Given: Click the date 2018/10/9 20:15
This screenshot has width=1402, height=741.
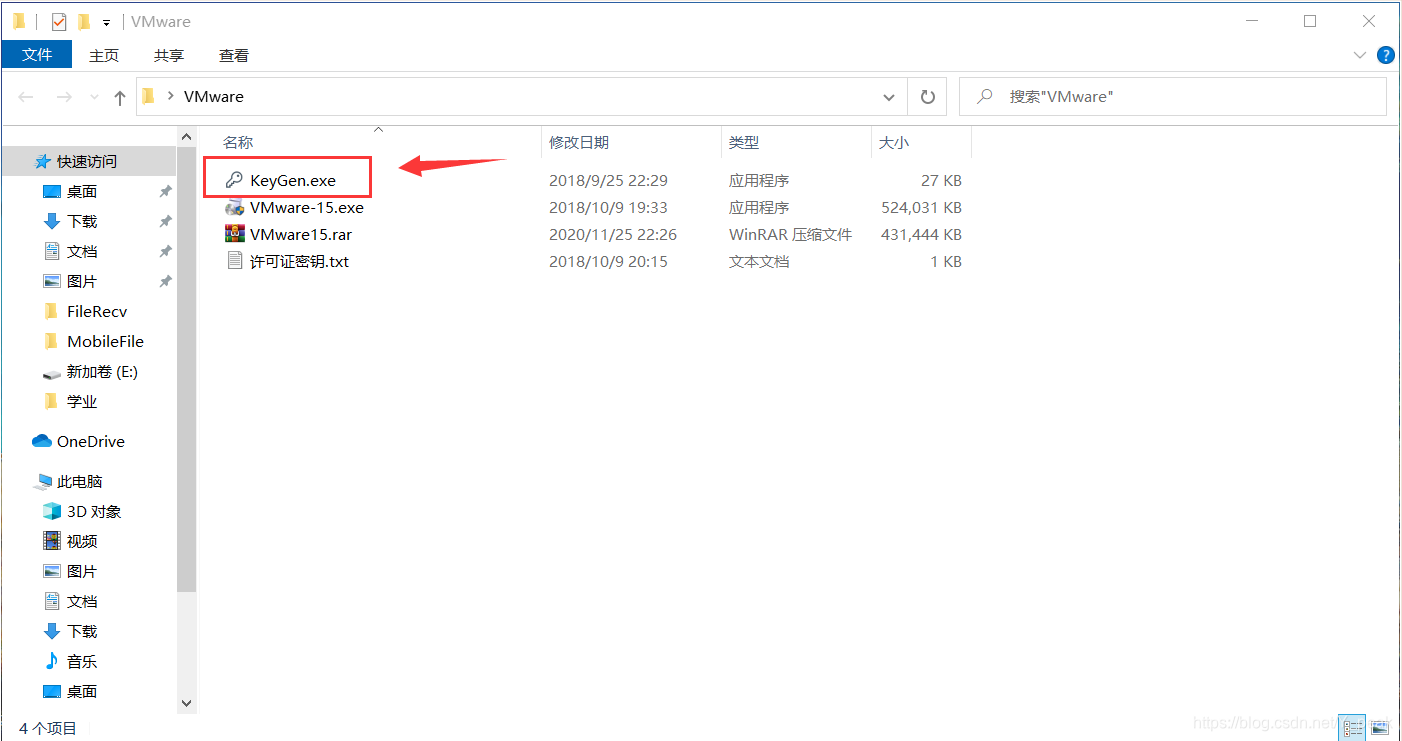Looking at the screenshot, I should (608, 262).
